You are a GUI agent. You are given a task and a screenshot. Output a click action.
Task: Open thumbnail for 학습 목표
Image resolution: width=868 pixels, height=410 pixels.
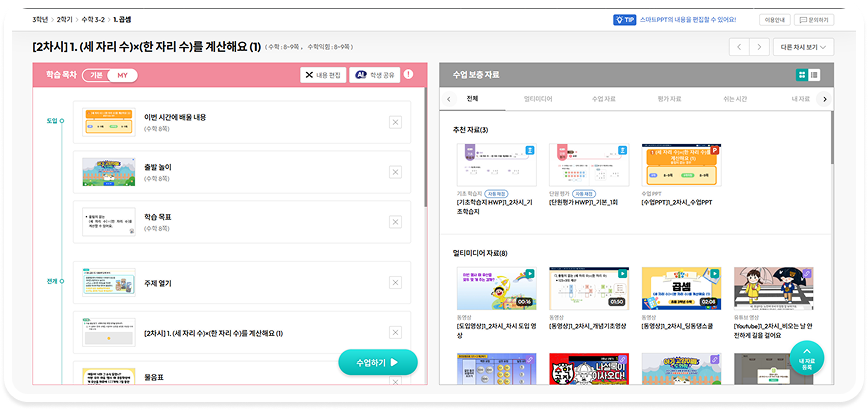pyautogui.click(x=108, y=222)
